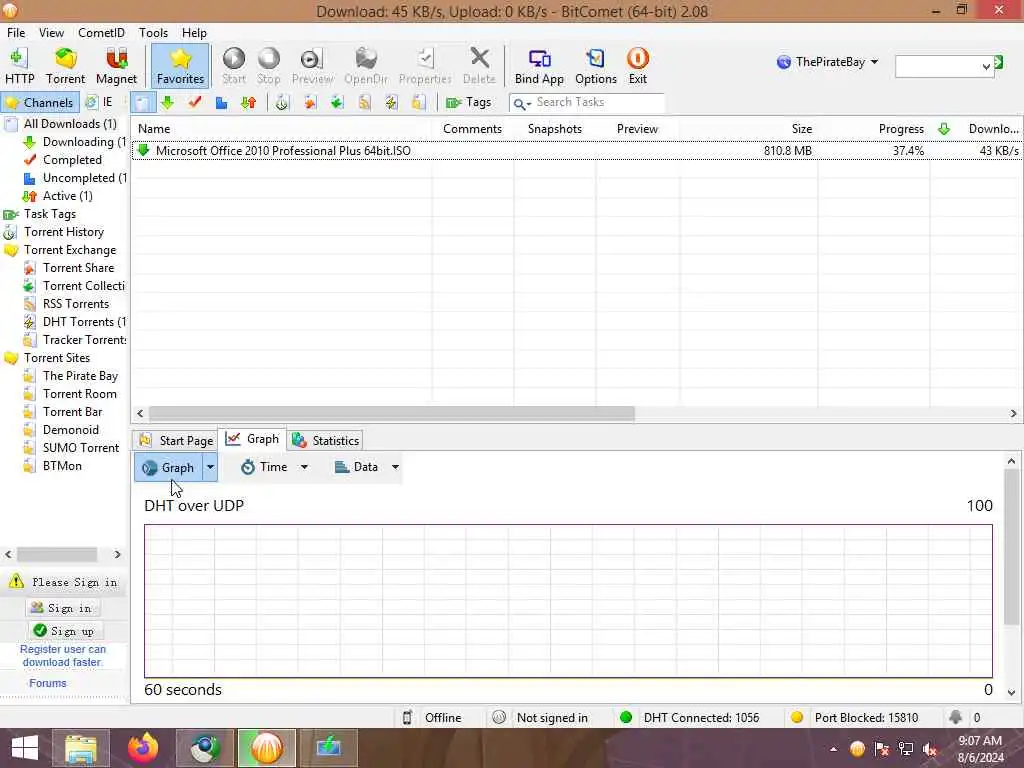1024x768 pixels.
Task: Open search tasks magnifier dropdown
Action: pos(521,103)
